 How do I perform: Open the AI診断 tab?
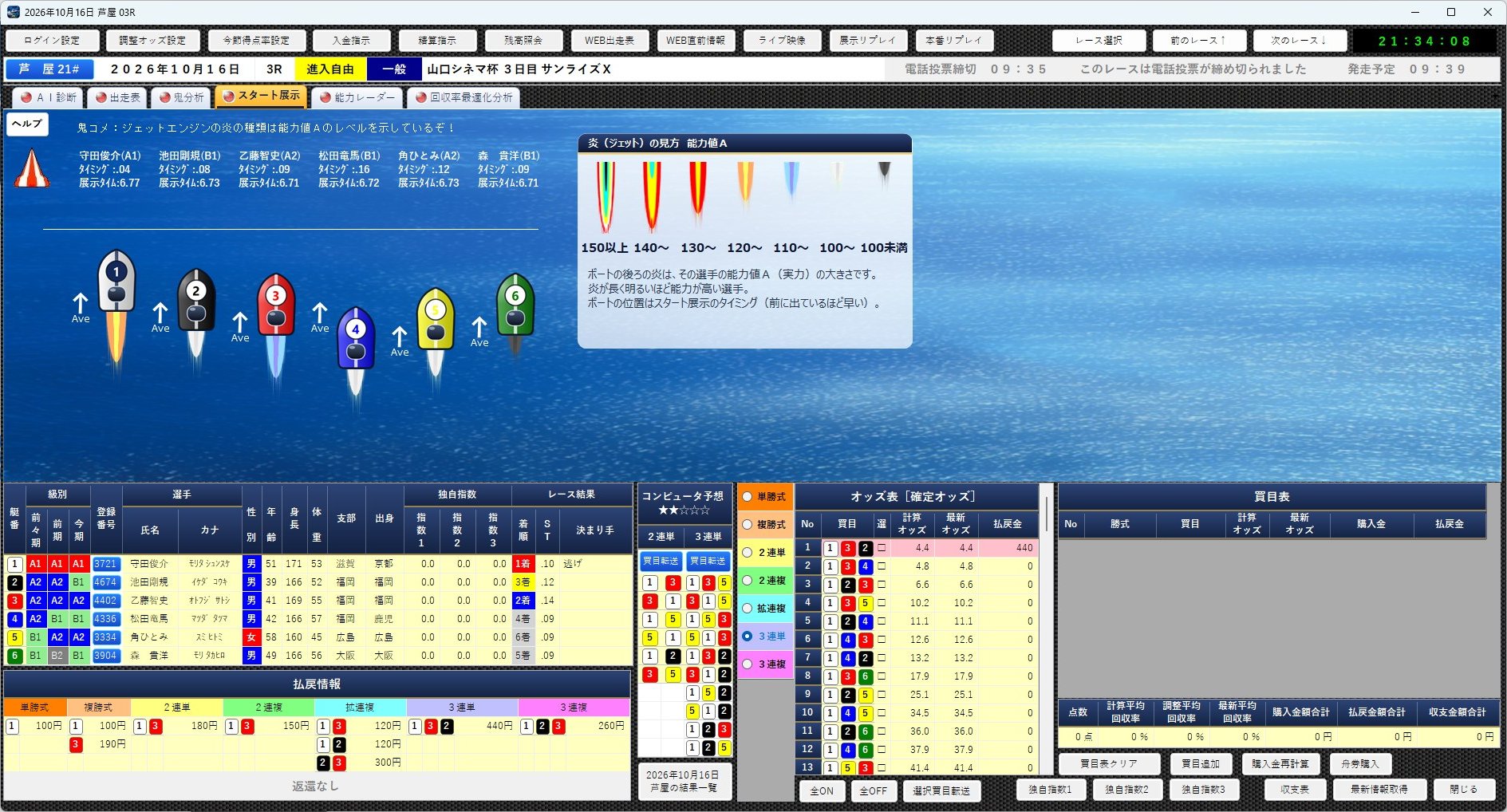coord(48,97)
